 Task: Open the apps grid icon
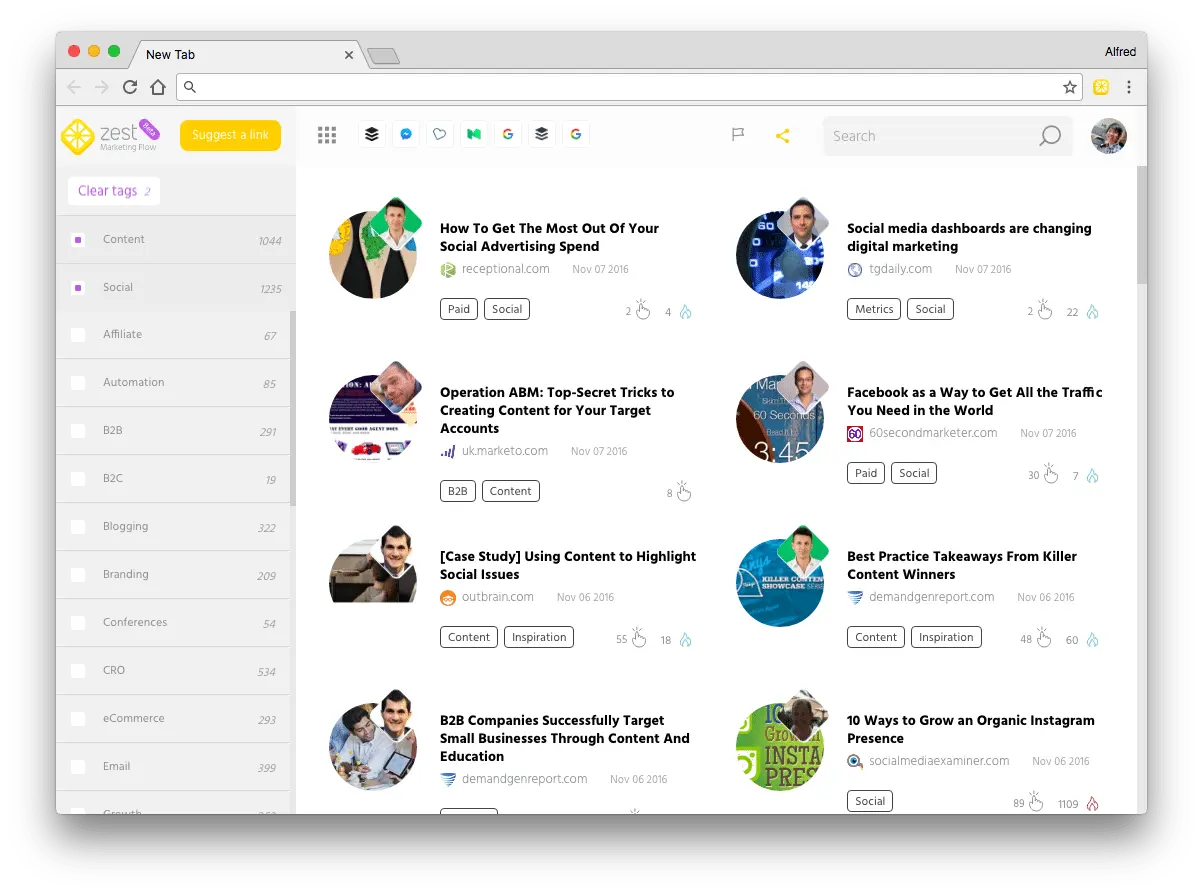(327, 135)
